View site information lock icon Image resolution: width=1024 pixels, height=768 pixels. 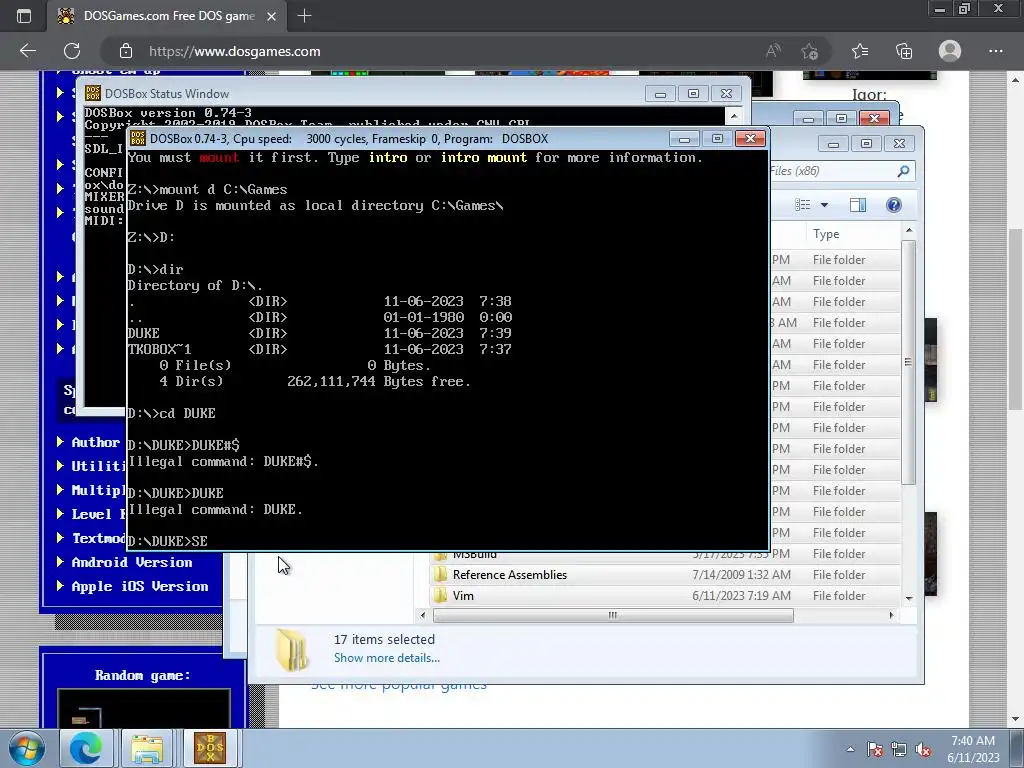[x=126, y=51]
